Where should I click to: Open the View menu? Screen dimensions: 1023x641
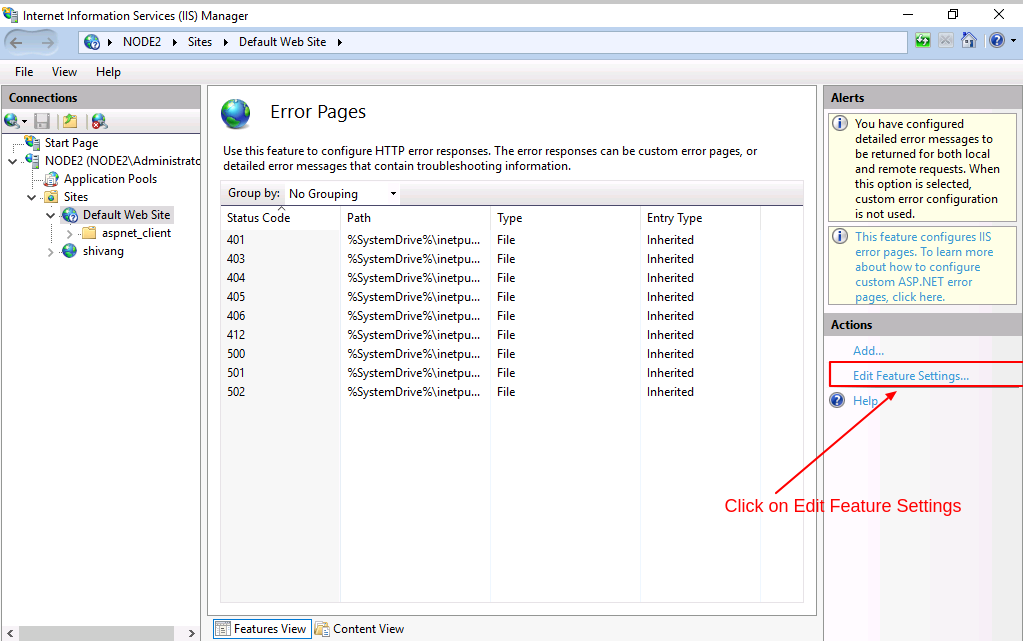pyautogui.click(x=64, y=72)
